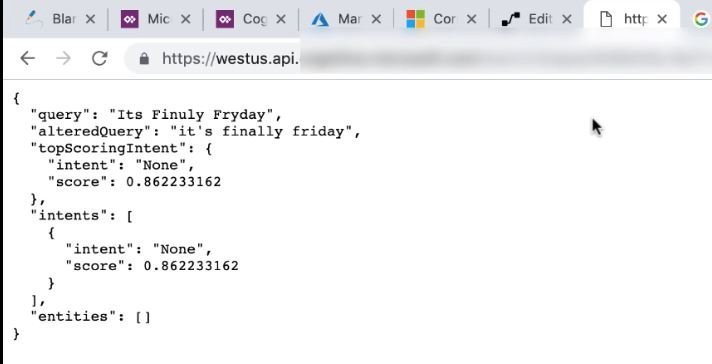Viewport: 712px width, 364px height.
Task: Reload the page with the refresh icon
Action: [x=99, y=58]
